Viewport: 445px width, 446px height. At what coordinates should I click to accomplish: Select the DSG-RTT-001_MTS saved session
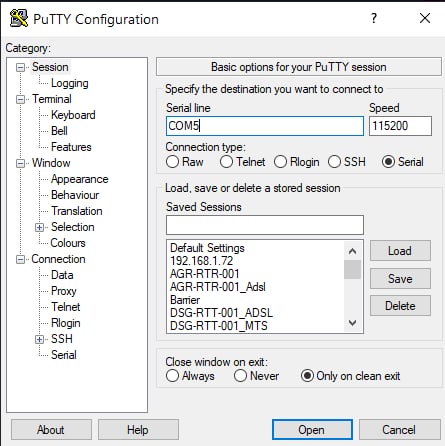pyautogui.click(x=219, y=326)
